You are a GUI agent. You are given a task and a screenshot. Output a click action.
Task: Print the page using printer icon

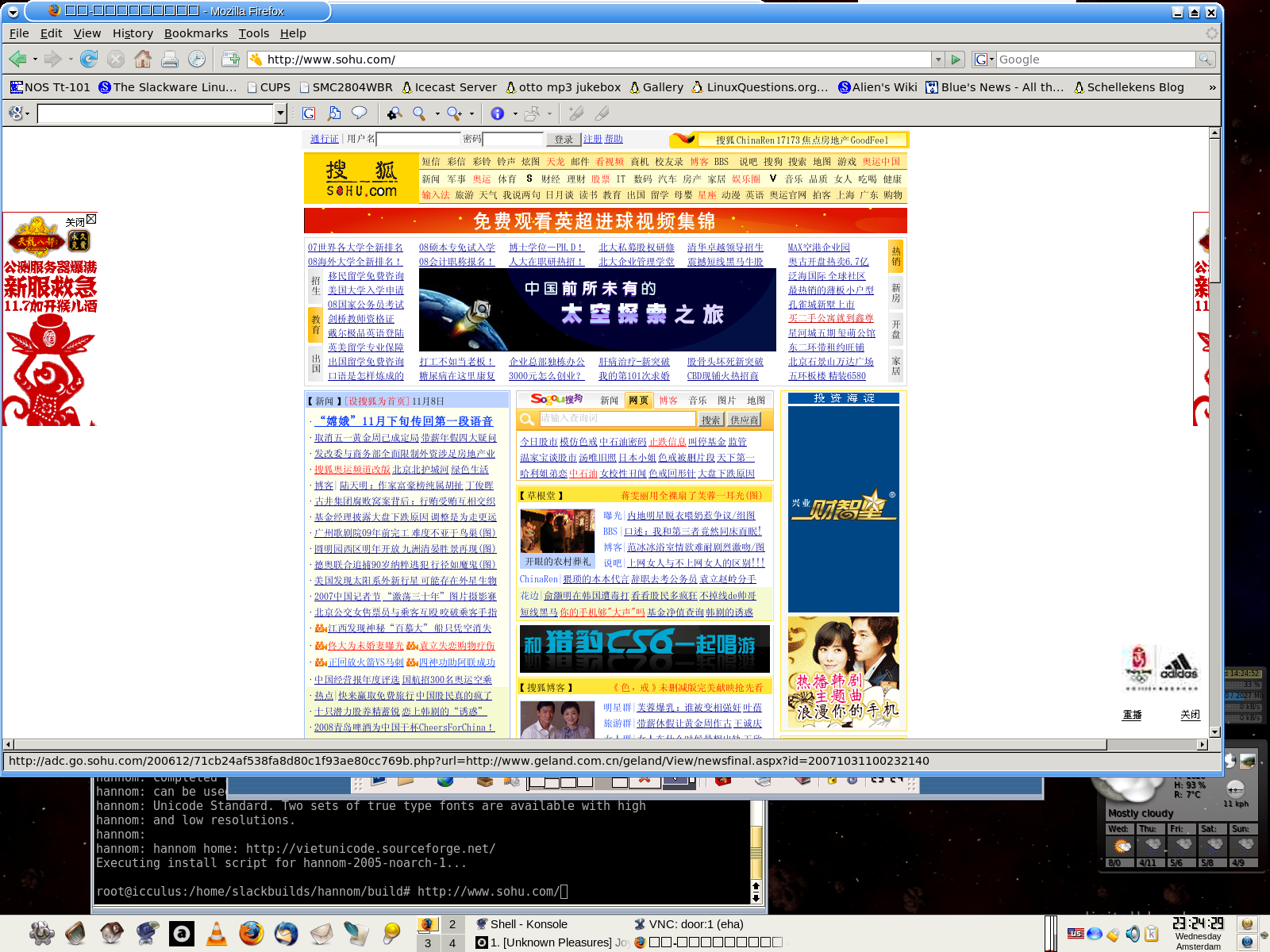pyautogui.click(x=170, y=59)
